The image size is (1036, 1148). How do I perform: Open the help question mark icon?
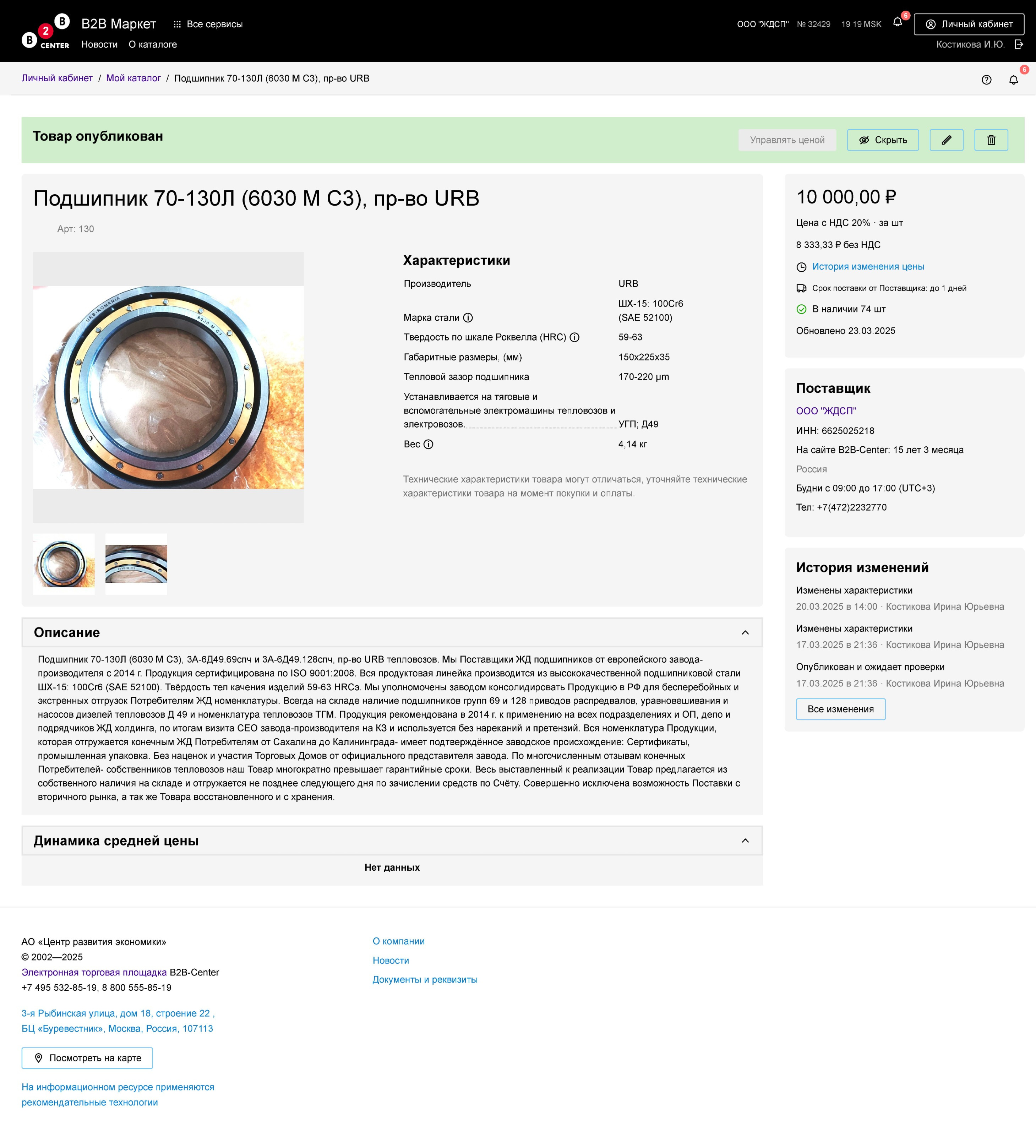coord(987,80)
